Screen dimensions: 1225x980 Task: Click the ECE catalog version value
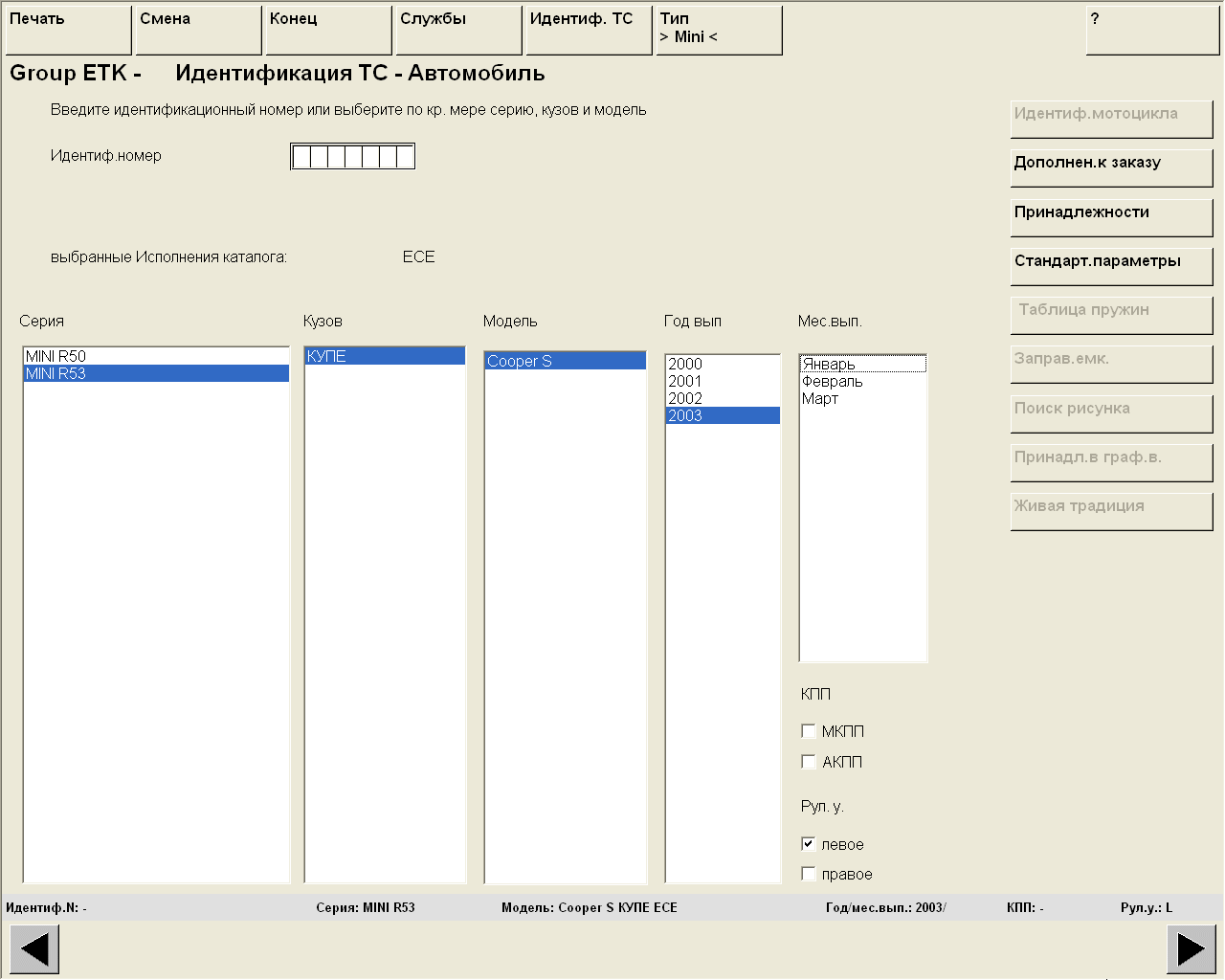pos(418,256)
